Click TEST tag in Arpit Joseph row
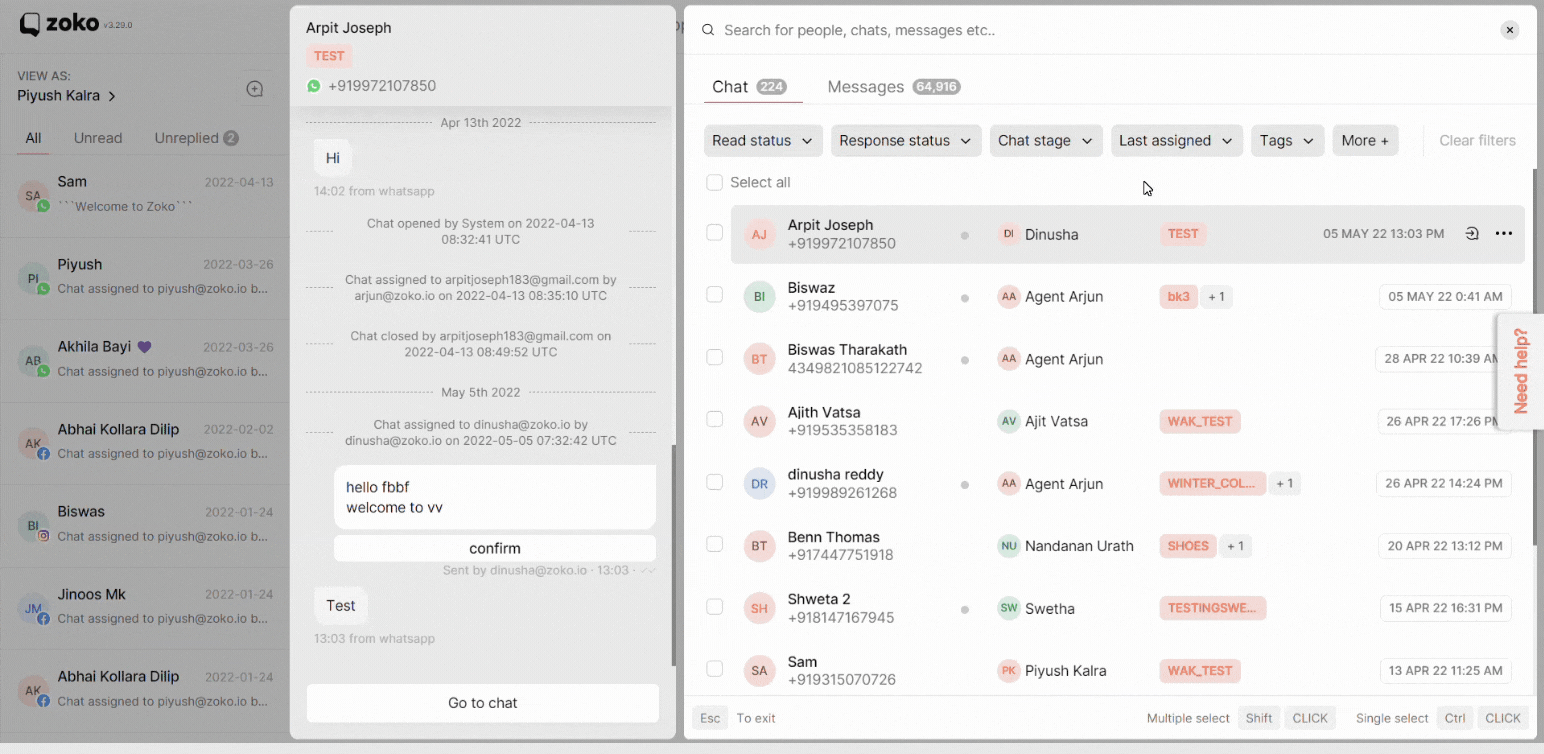Viewport: 1544px width, 754px height. click(x=1183, y=234)
